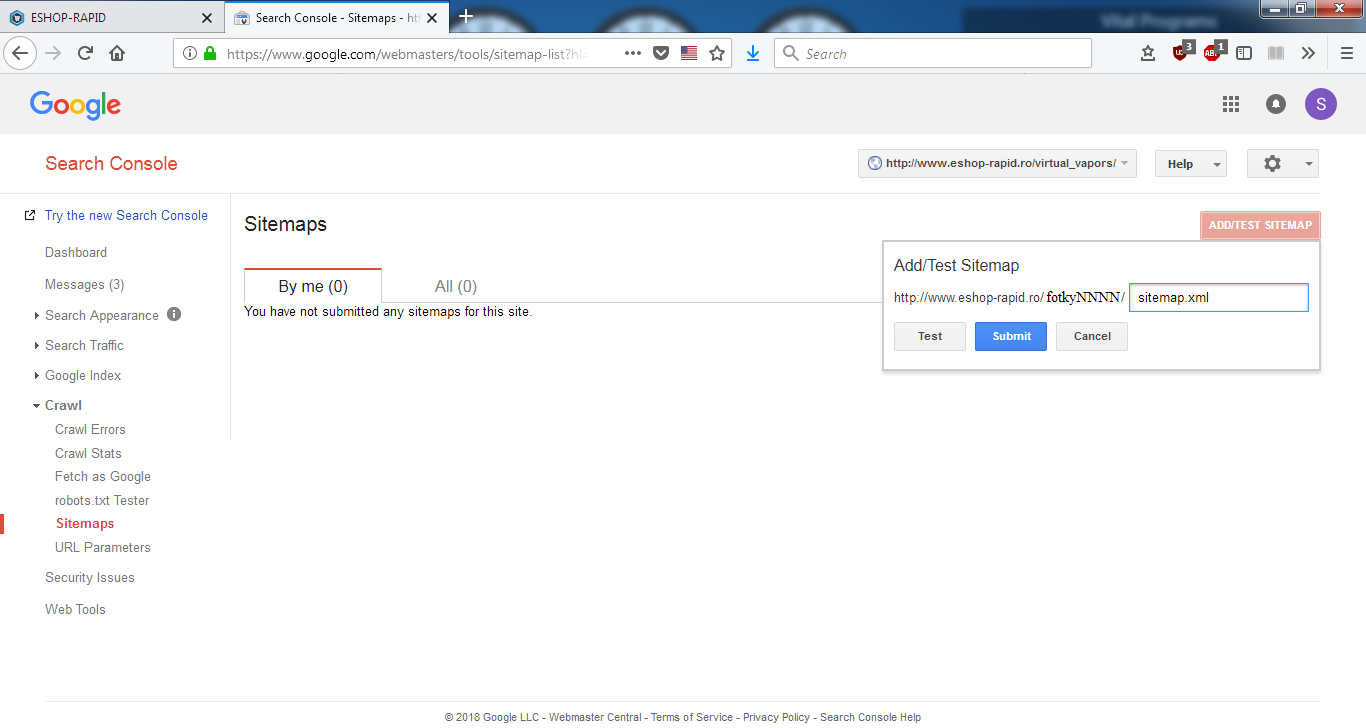Open the Help dropdown button
This screenshot has width=1366, height=728.
1190,164
